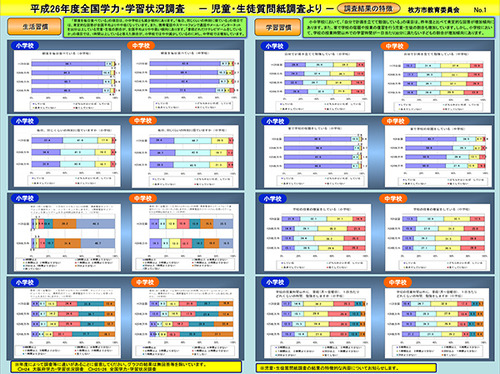Click the 小学校 badge above the 授業の復習 chart
Viewport: 500px width, 374px height.
(x=273, y=199)
